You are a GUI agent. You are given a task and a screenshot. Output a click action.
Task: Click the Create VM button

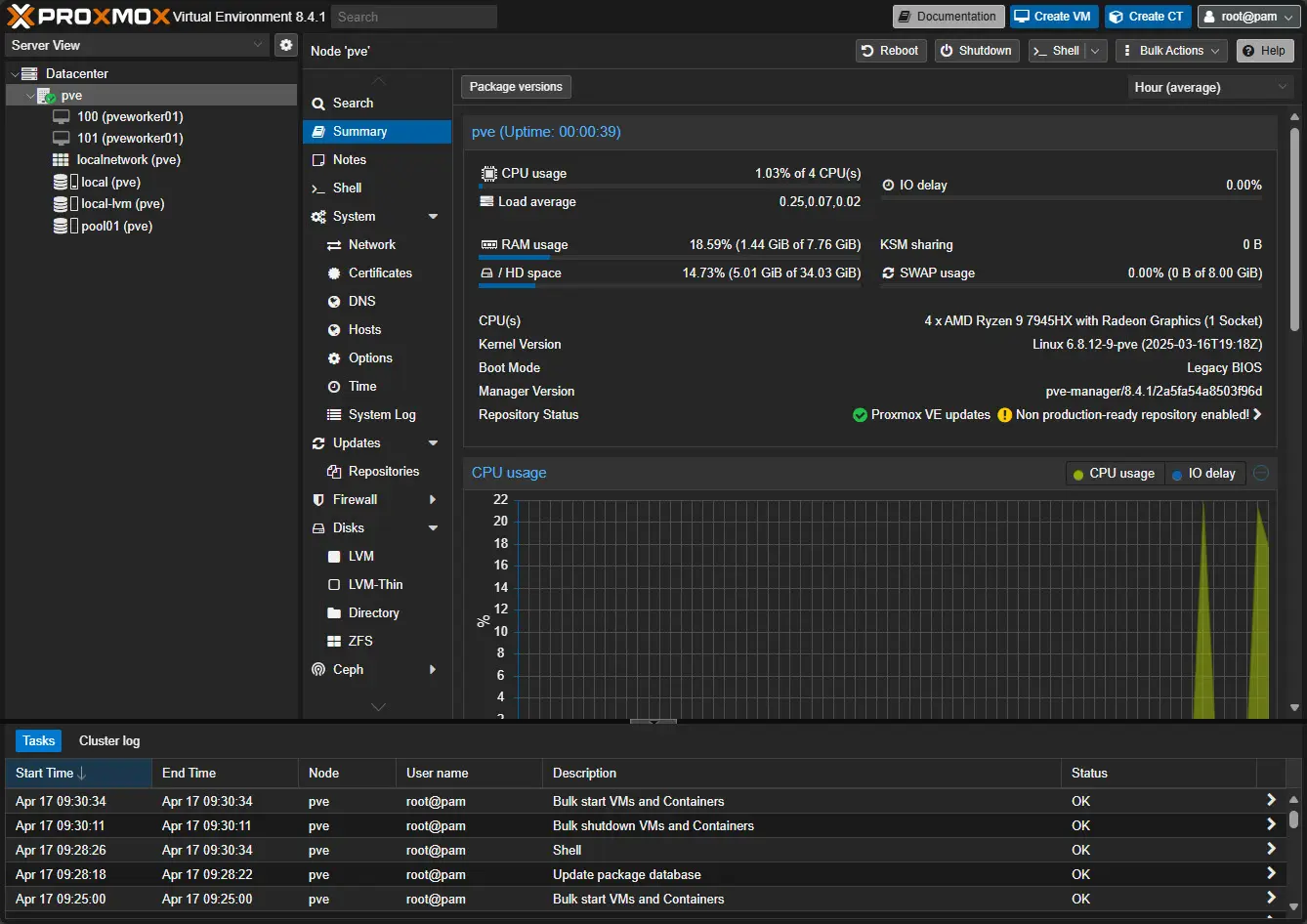tap(1053, 17)
